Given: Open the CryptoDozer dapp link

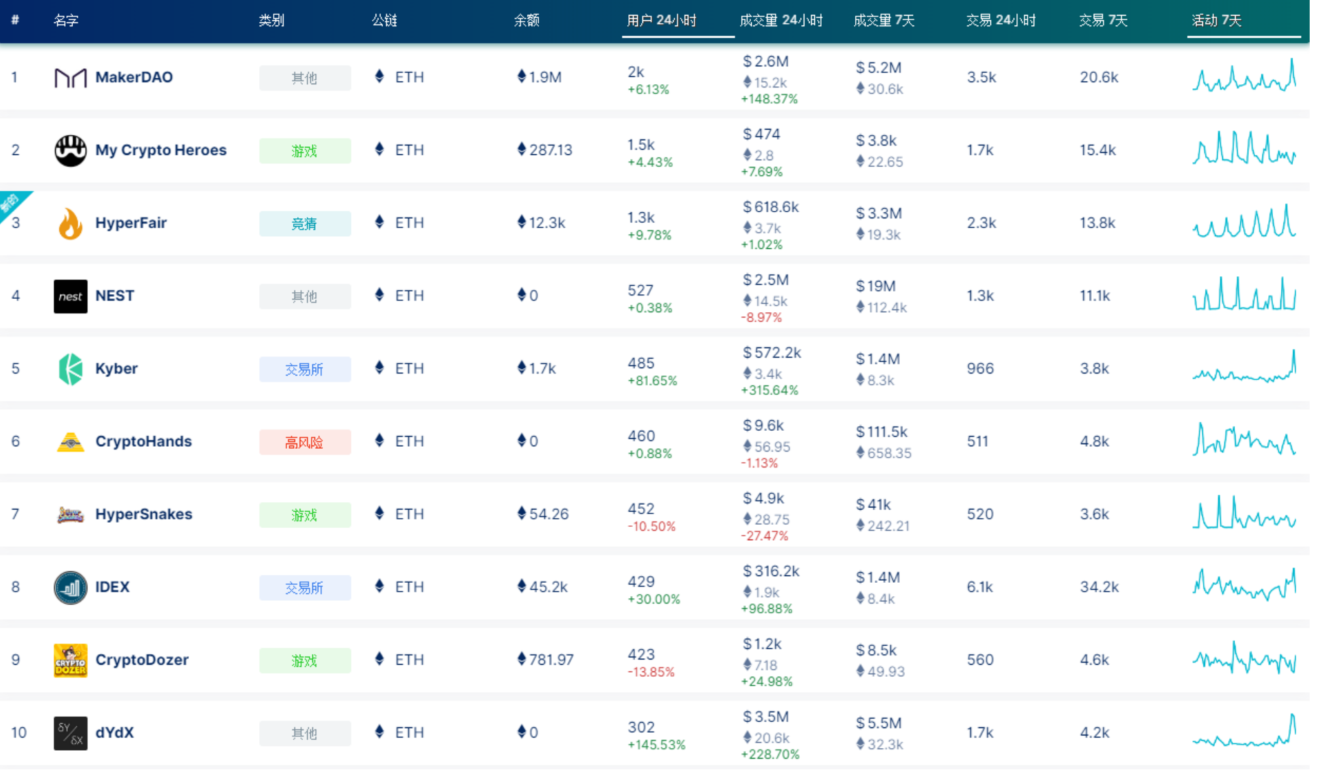Looking at the screenshot, I should point(142,660).
